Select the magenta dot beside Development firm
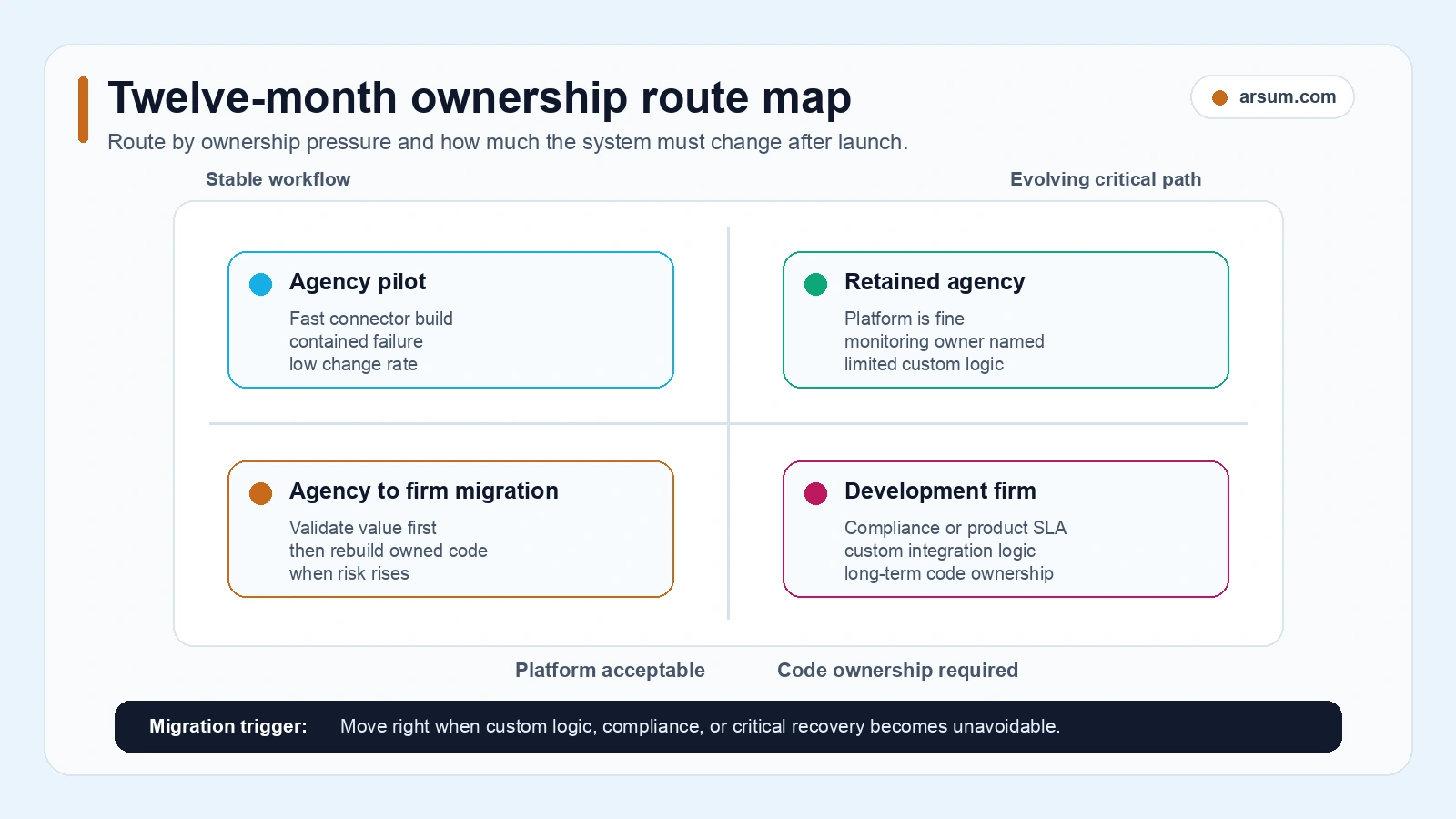 point(816,493)
